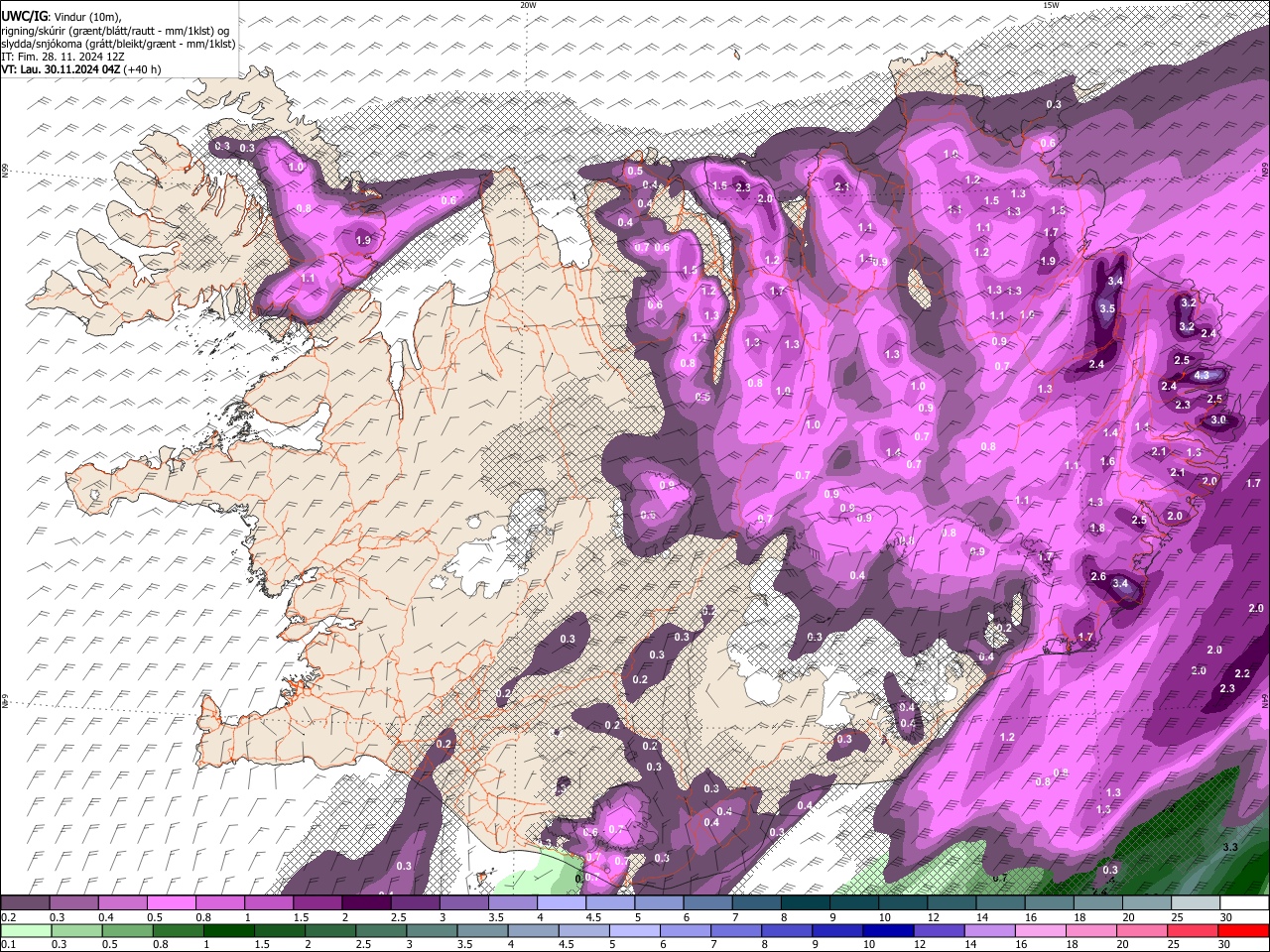
Task: Pick light gray top swatch starting at 25
Action: point(1197,903)
